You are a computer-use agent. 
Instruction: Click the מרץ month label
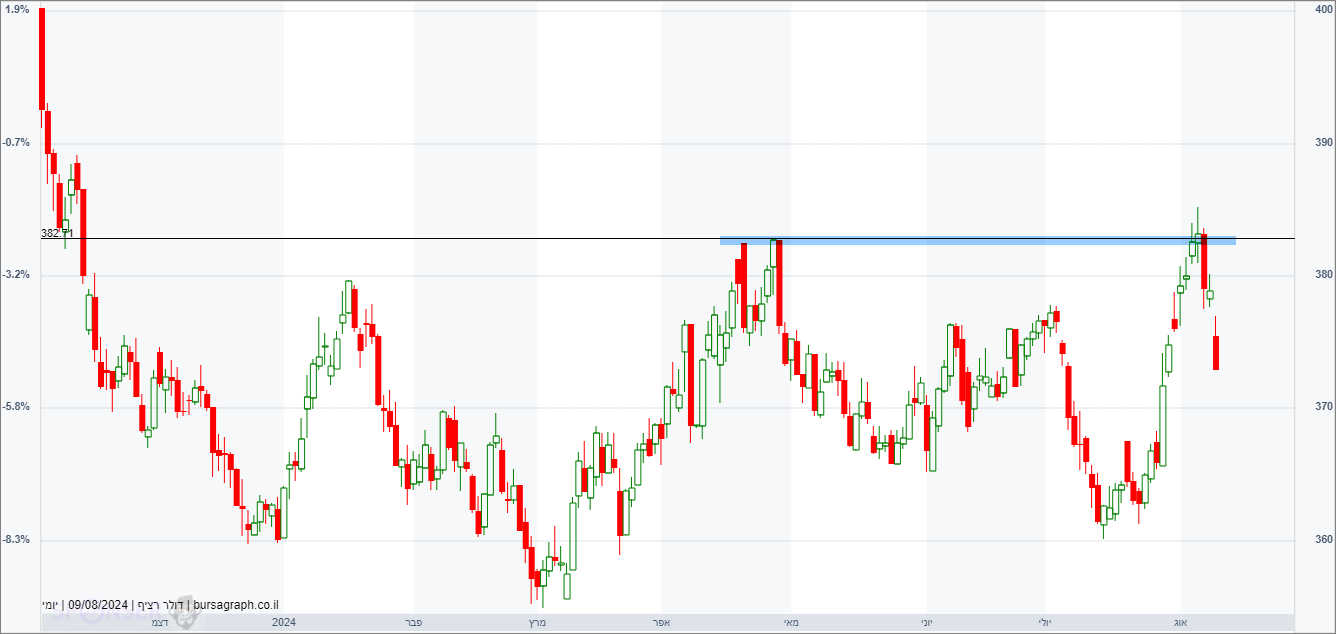[536, 623]
